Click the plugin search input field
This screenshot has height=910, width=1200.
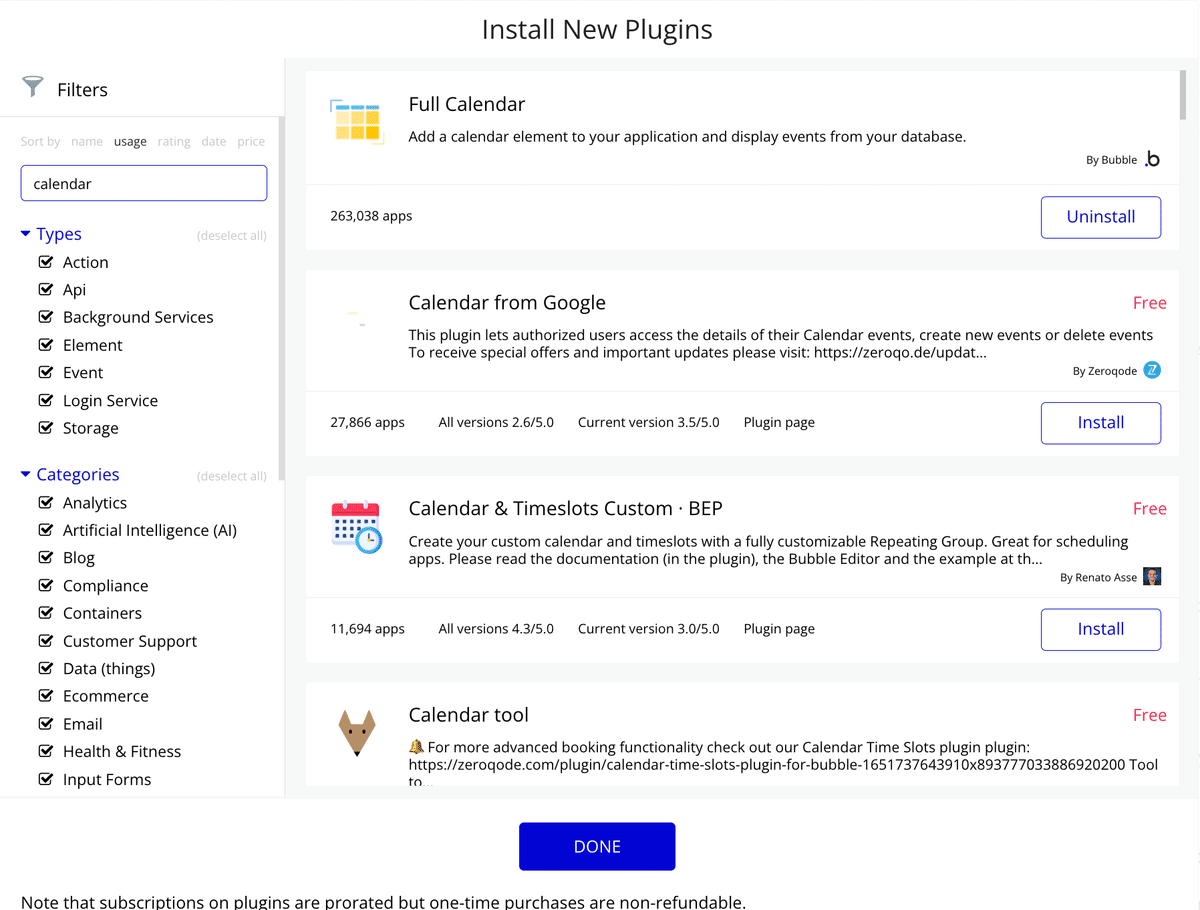click(x=144, y=184)
